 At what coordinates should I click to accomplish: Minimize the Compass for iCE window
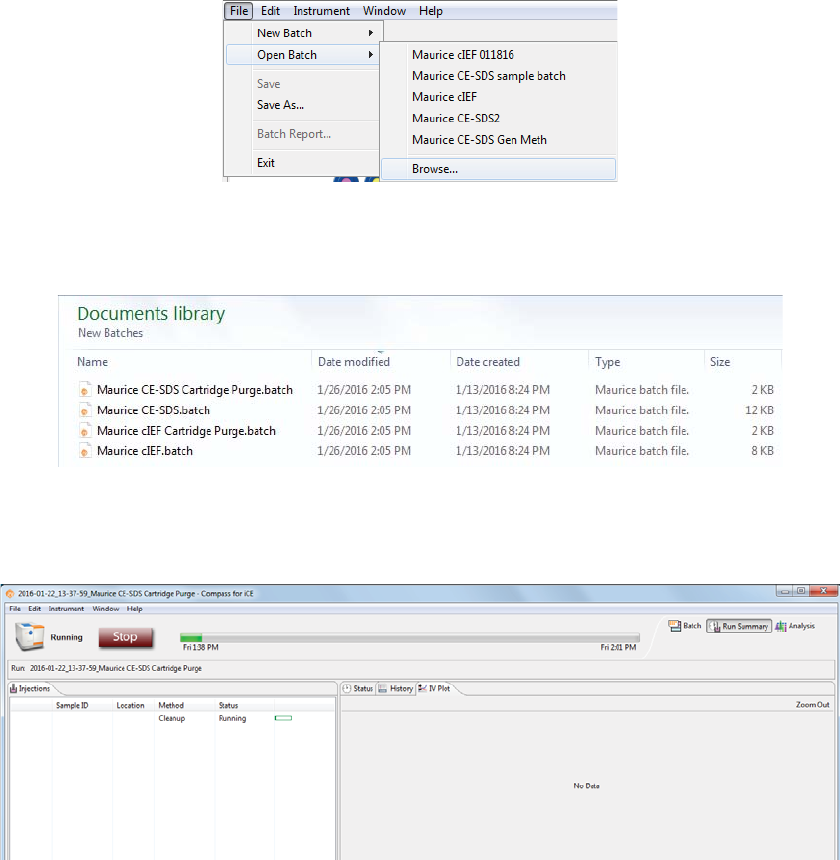(785, 591)
